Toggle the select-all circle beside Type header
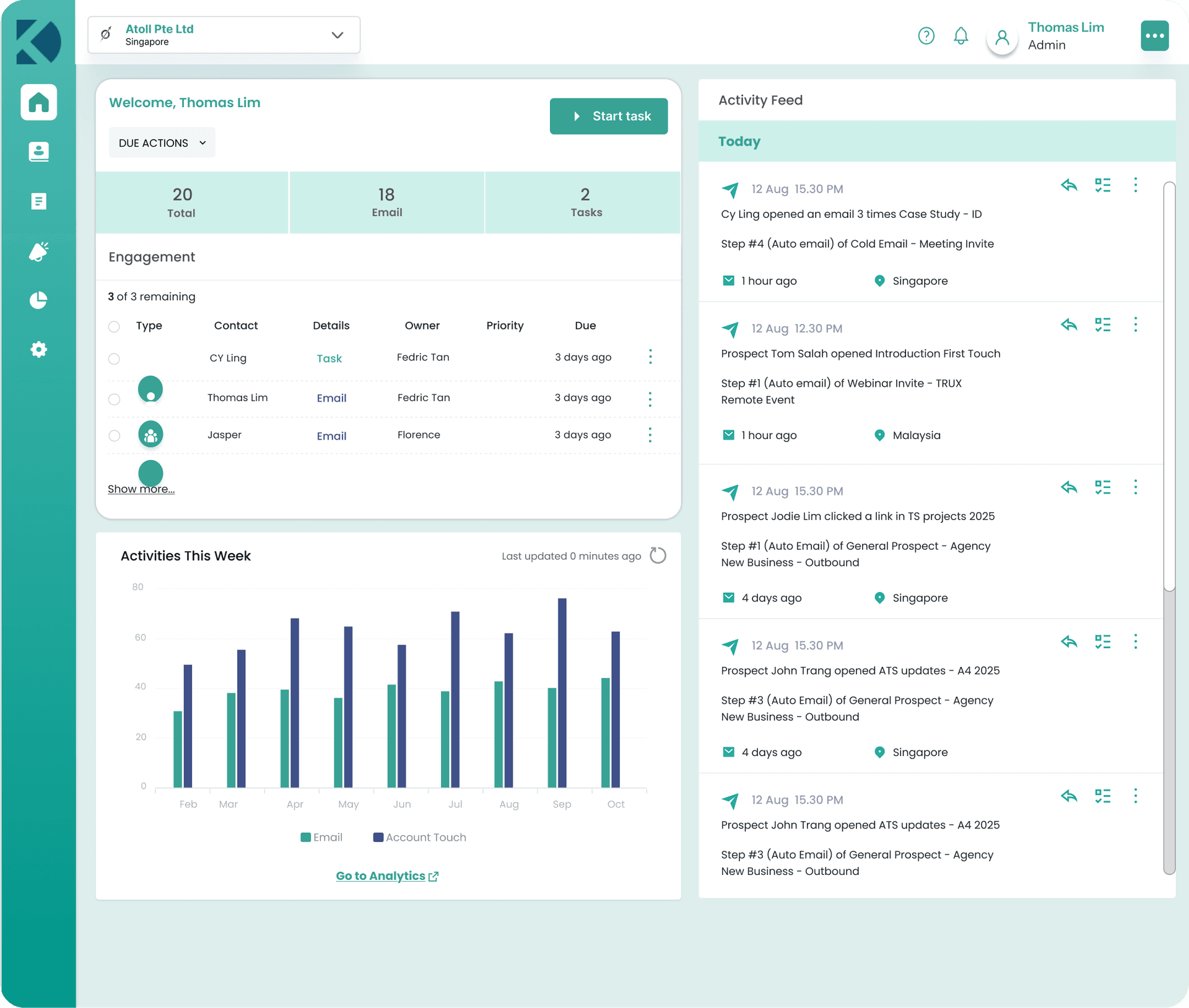Screen dimensions: 1189x1008 click(x=114, y=326)
